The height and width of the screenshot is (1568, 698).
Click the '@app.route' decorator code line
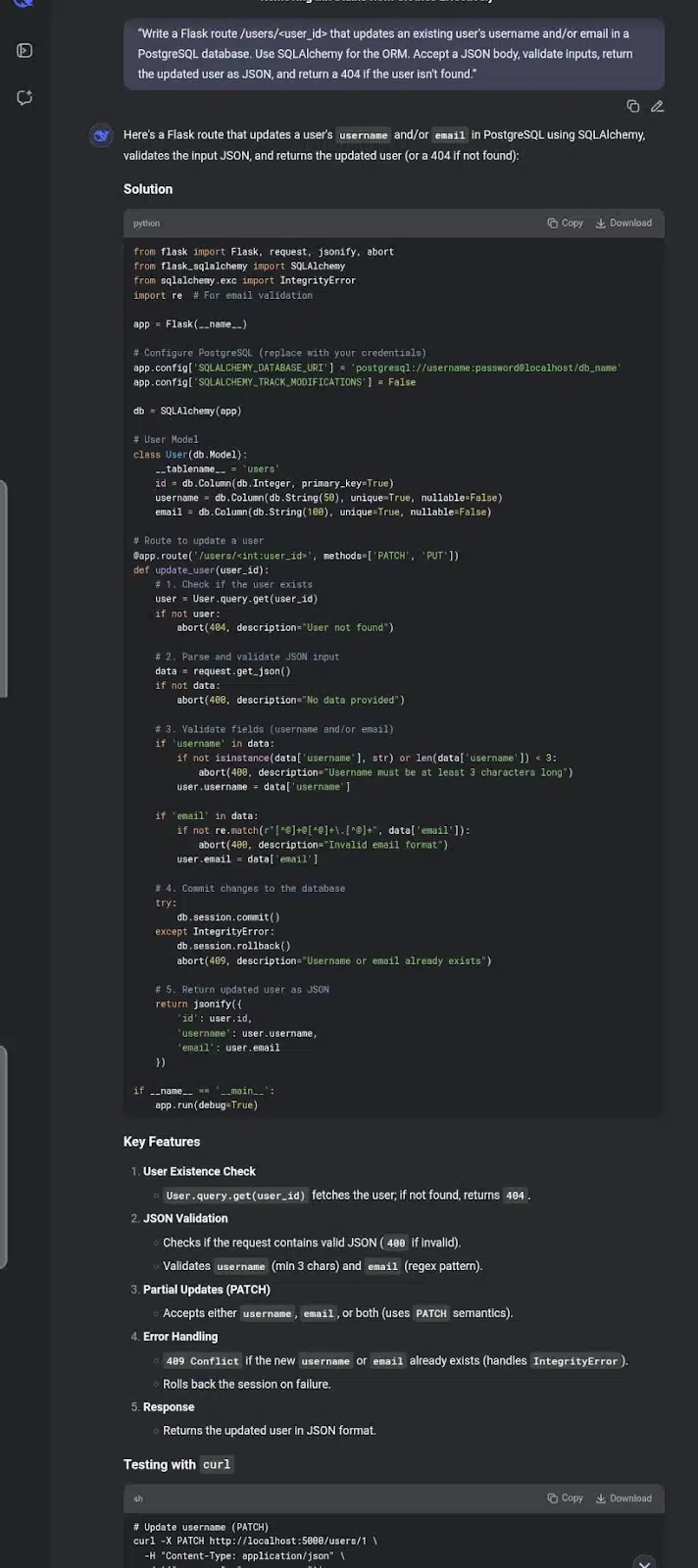[x=296, y=556]
